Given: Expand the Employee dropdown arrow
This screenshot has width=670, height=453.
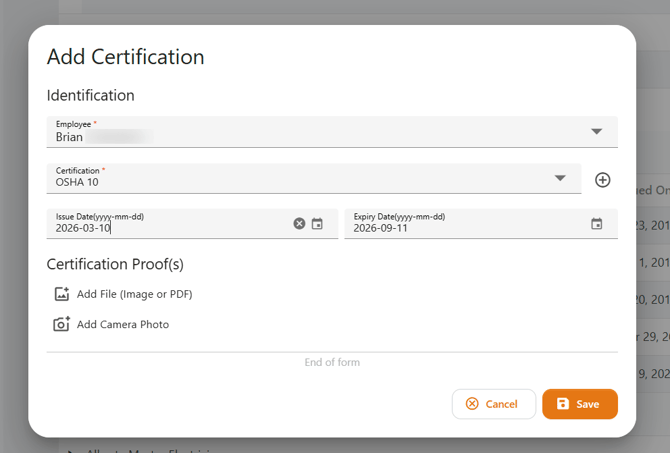Looking at the screenshot, I should tap(597, 132).
